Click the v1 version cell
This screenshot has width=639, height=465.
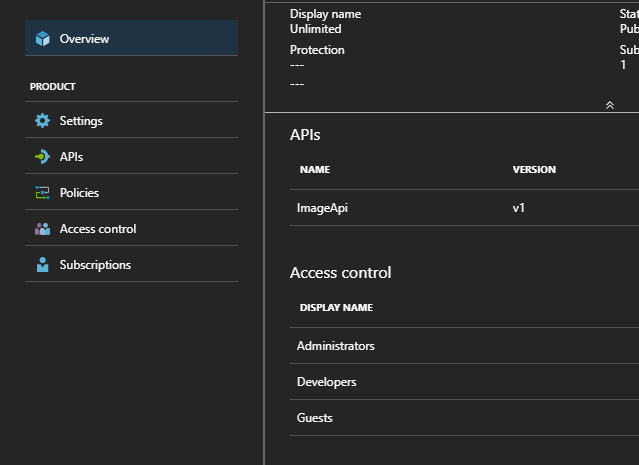pyautogui.click(x=518, y=208)
